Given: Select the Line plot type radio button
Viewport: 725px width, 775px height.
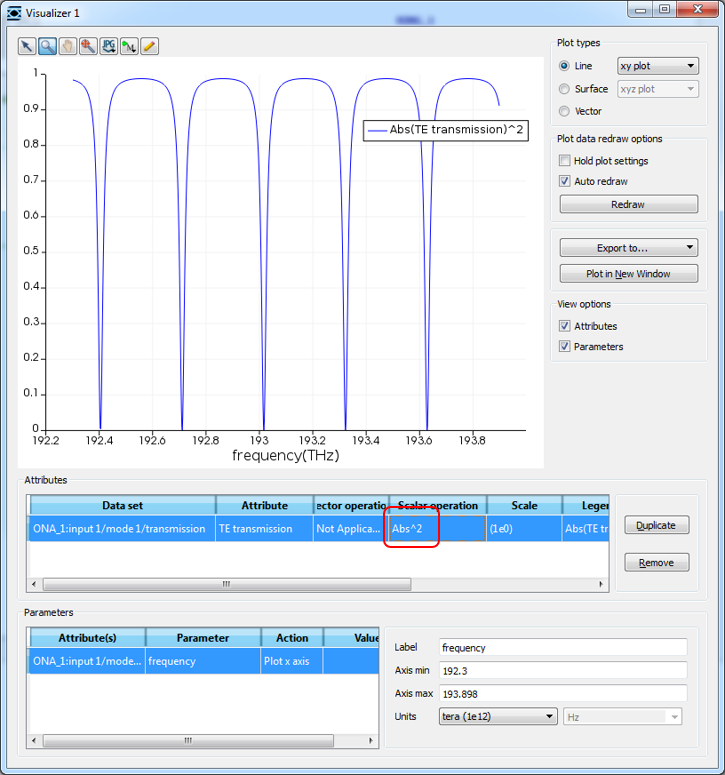Looking at the screenshot, I should [x=564, y=66].
